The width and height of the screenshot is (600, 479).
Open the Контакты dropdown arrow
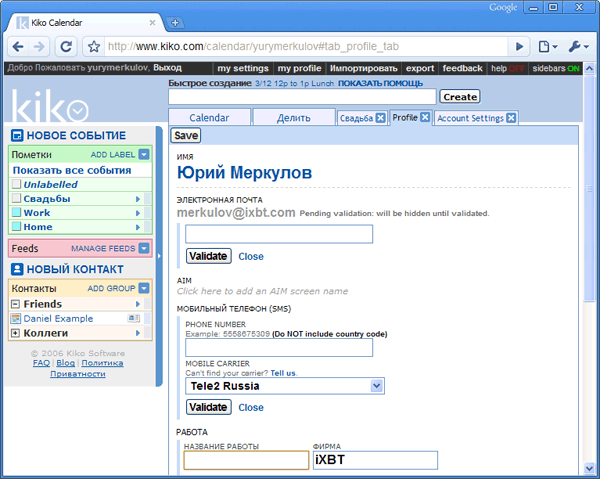coord(144,288)
